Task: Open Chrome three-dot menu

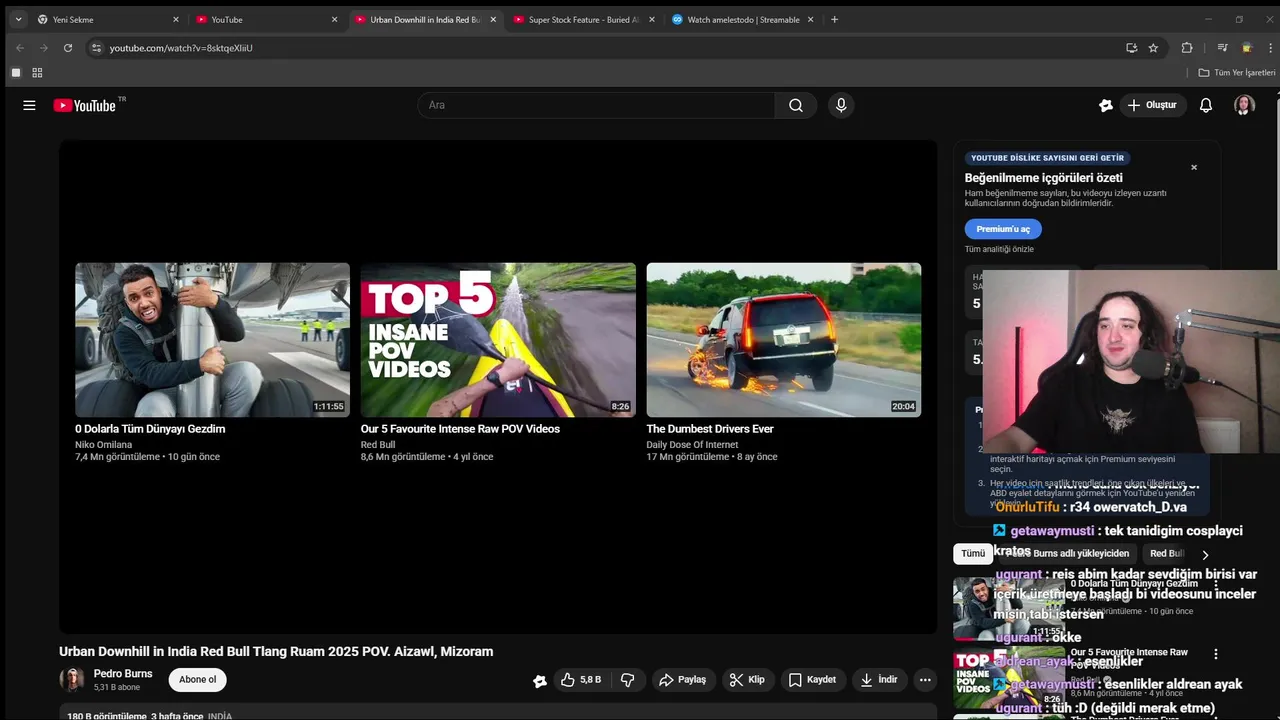Action: point(1269,47)
